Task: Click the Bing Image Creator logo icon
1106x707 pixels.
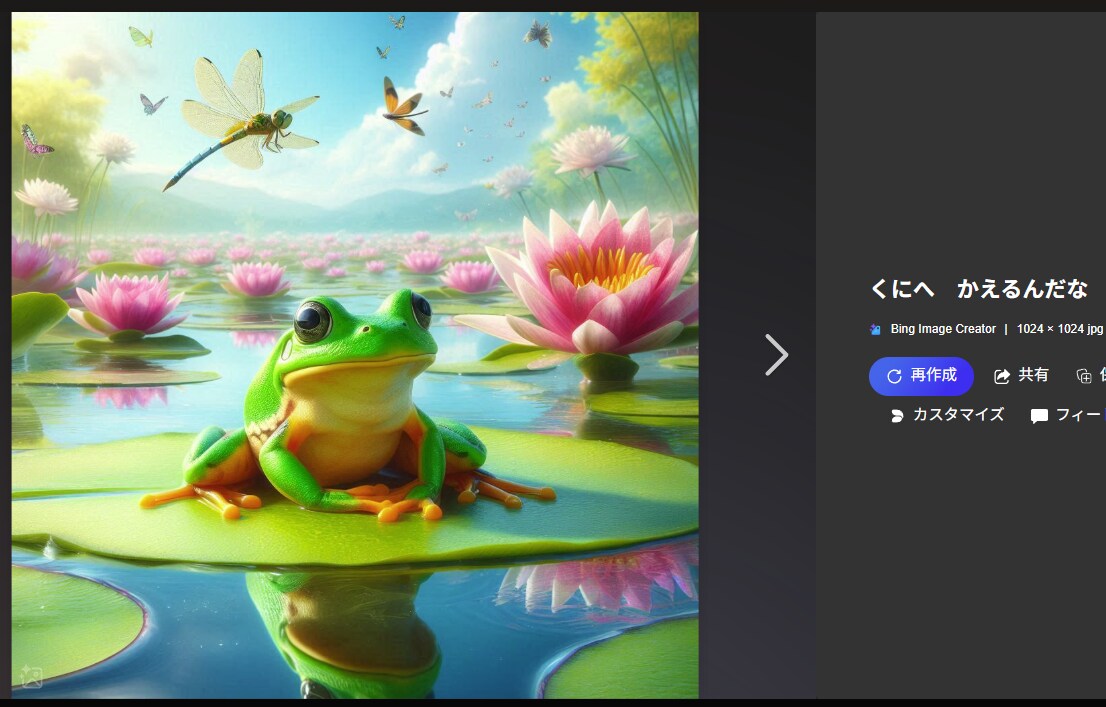Action: click(x=875, y=329)
